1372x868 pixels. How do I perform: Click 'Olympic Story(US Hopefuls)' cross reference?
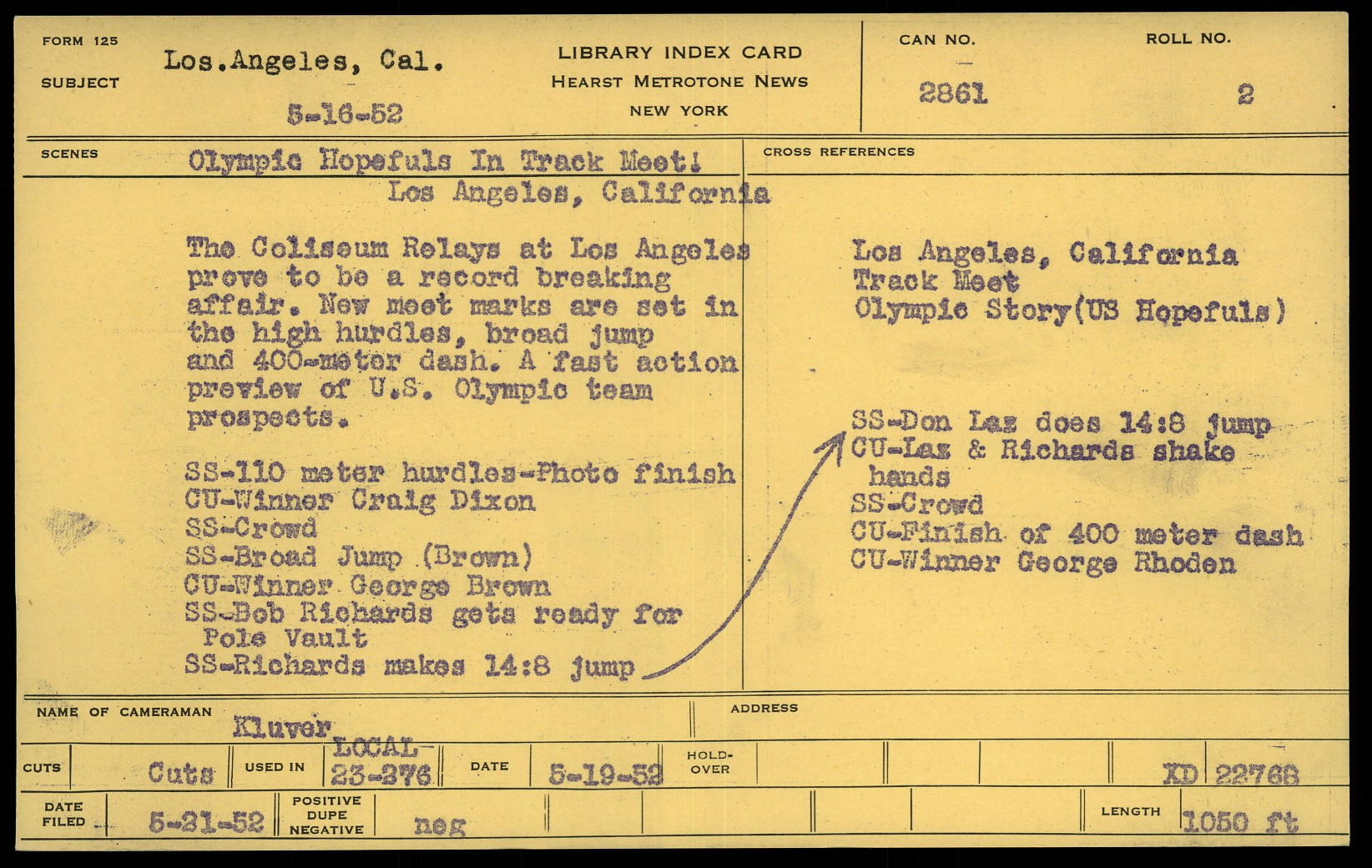point(1069,310)
